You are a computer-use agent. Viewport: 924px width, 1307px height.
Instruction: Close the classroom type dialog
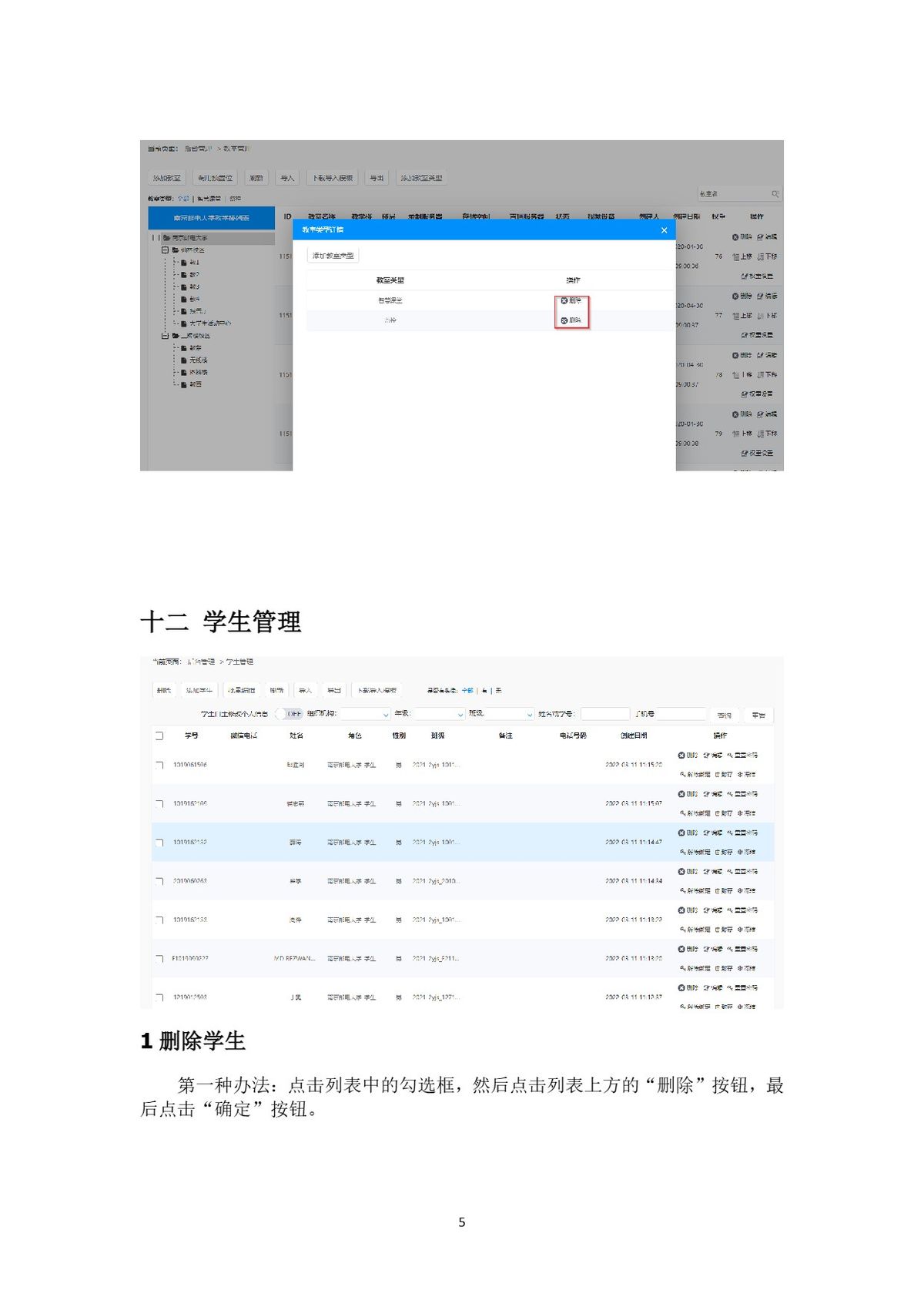point(664,230)
